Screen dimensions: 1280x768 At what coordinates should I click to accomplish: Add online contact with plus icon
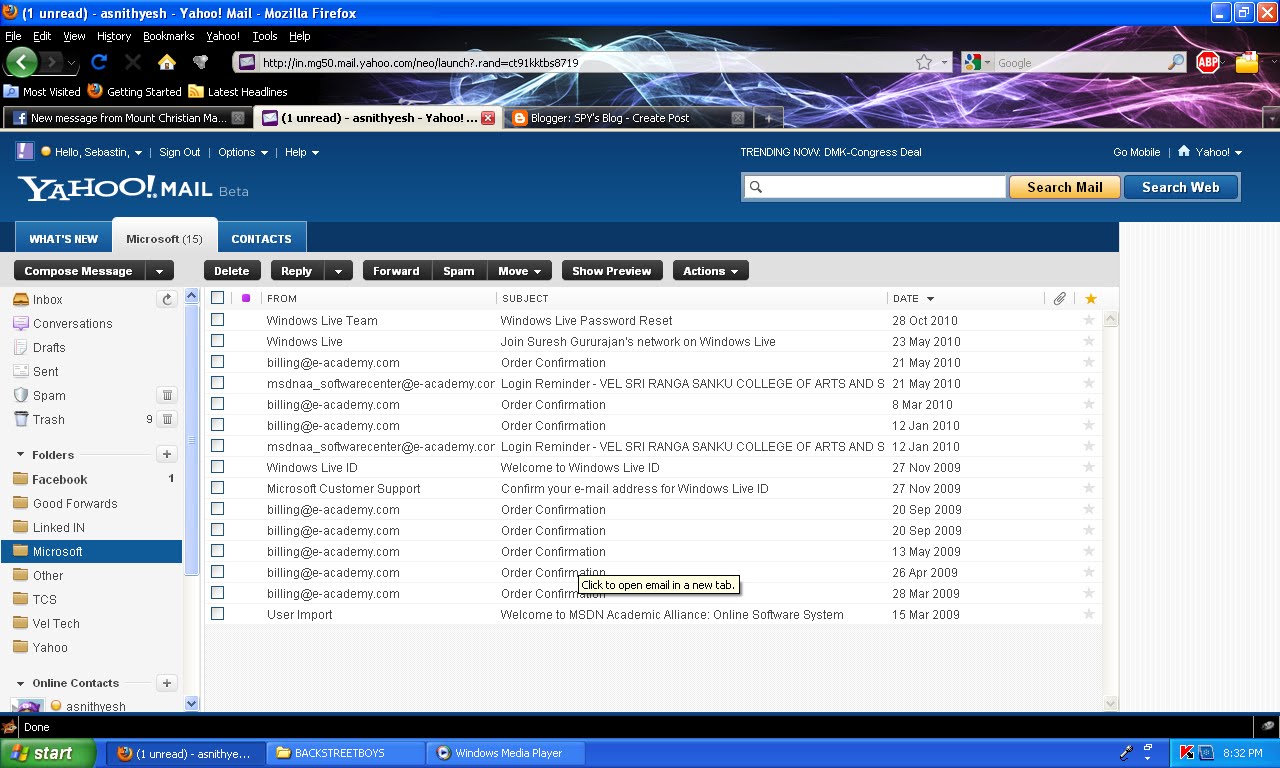click(x=167, y=683)
